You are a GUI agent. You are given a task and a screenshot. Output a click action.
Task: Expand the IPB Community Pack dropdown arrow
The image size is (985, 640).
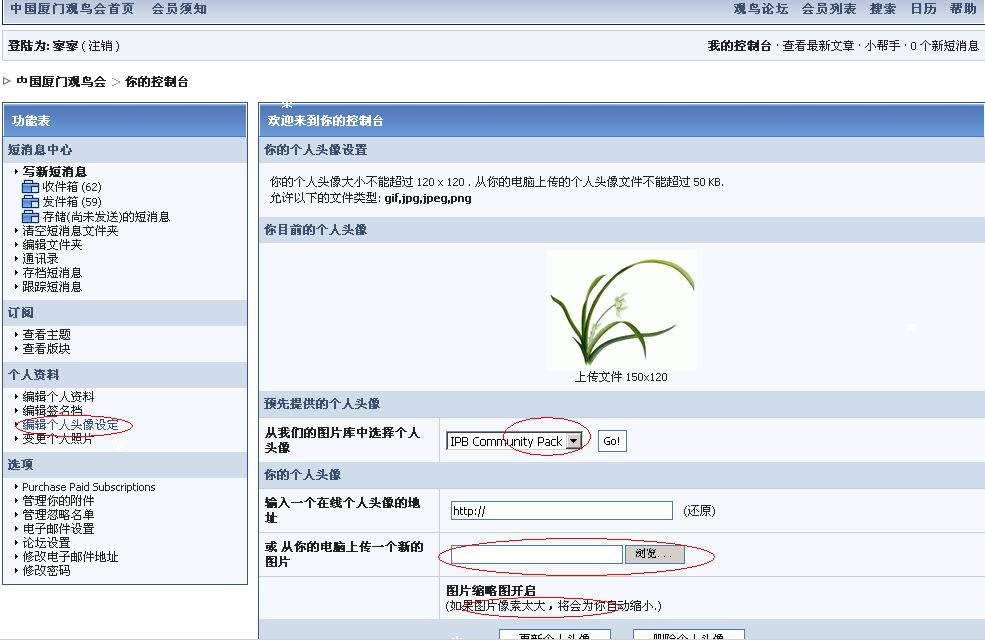574,441
